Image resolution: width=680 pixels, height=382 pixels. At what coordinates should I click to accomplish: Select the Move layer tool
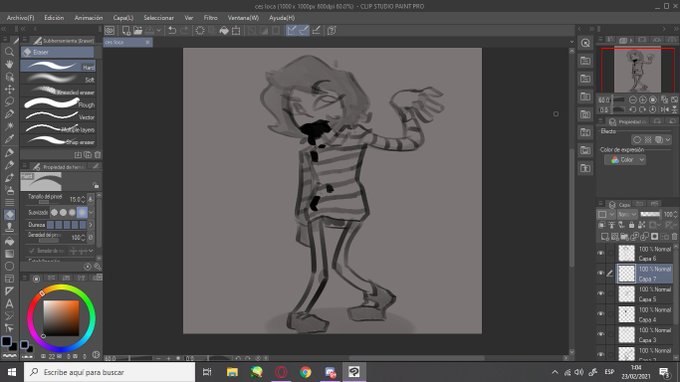pos(9,89)
